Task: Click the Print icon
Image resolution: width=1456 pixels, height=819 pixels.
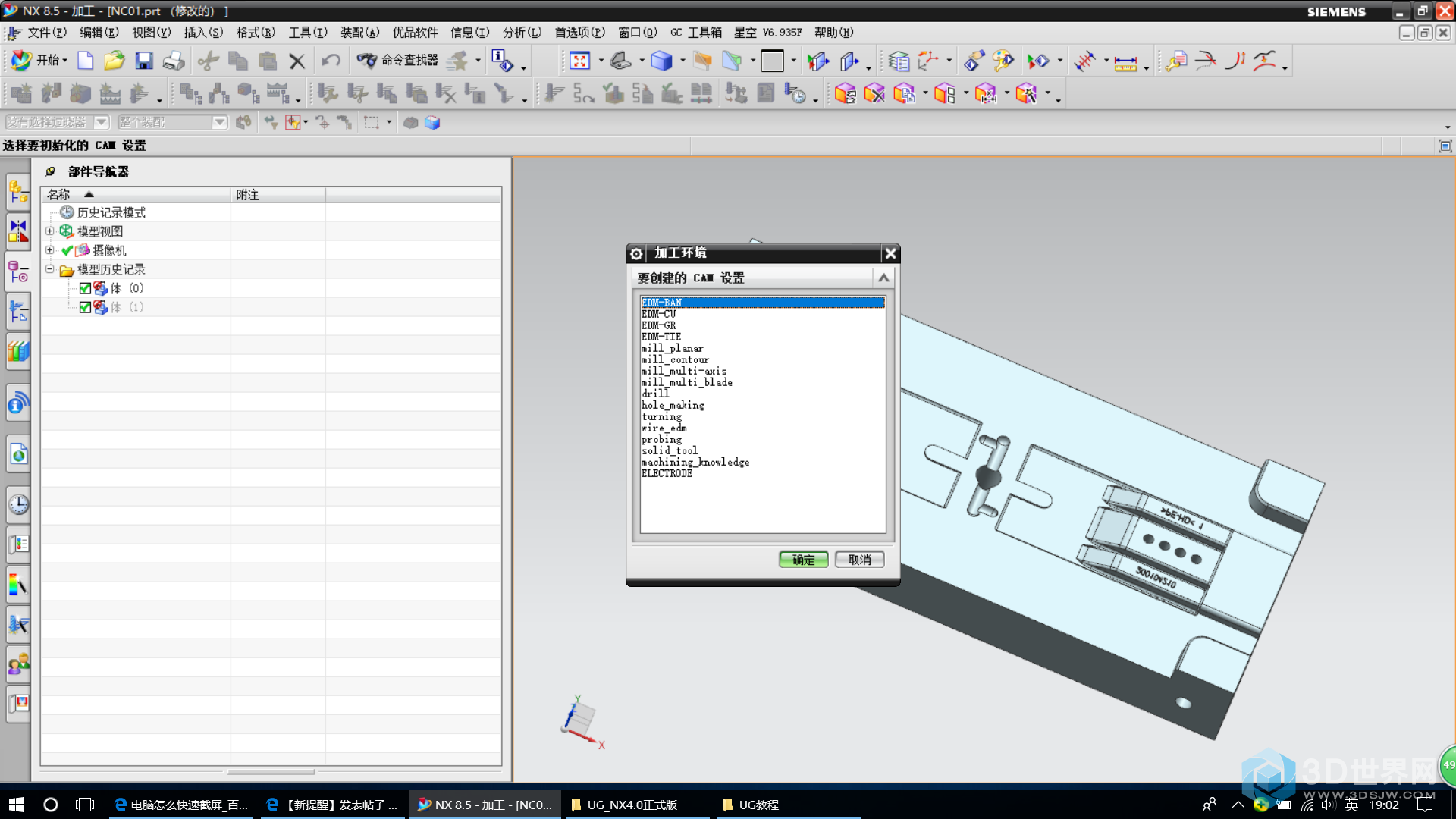Action: (174, 61)
